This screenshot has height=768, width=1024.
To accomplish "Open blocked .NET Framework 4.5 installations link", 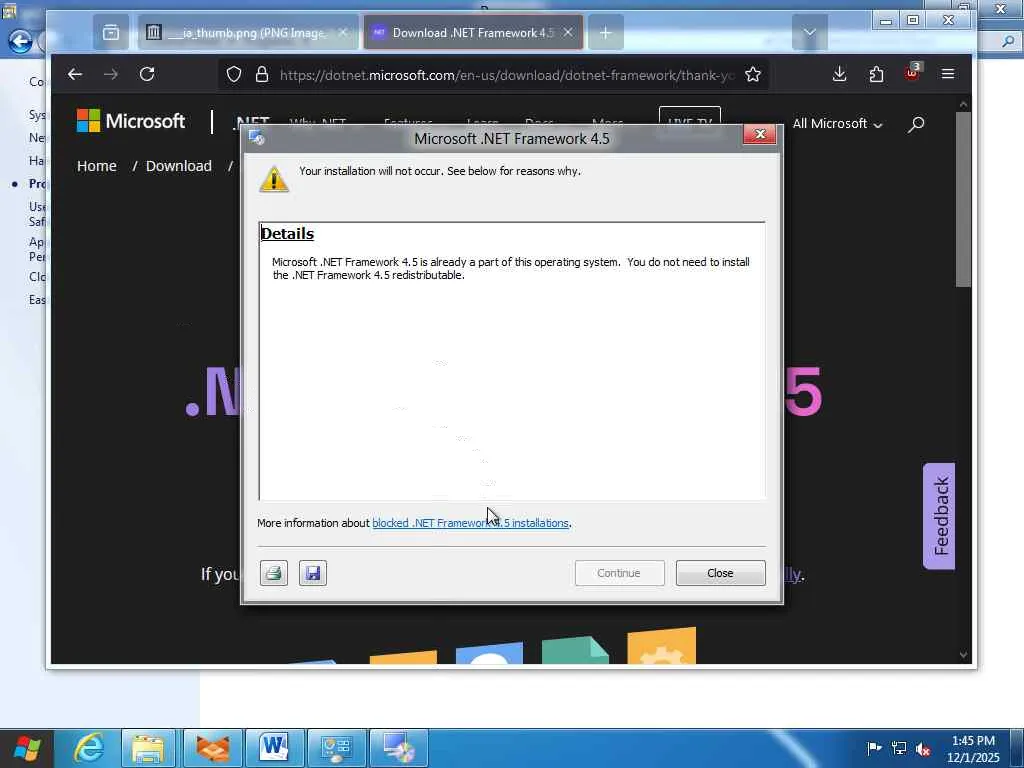I will coord(470,523).
